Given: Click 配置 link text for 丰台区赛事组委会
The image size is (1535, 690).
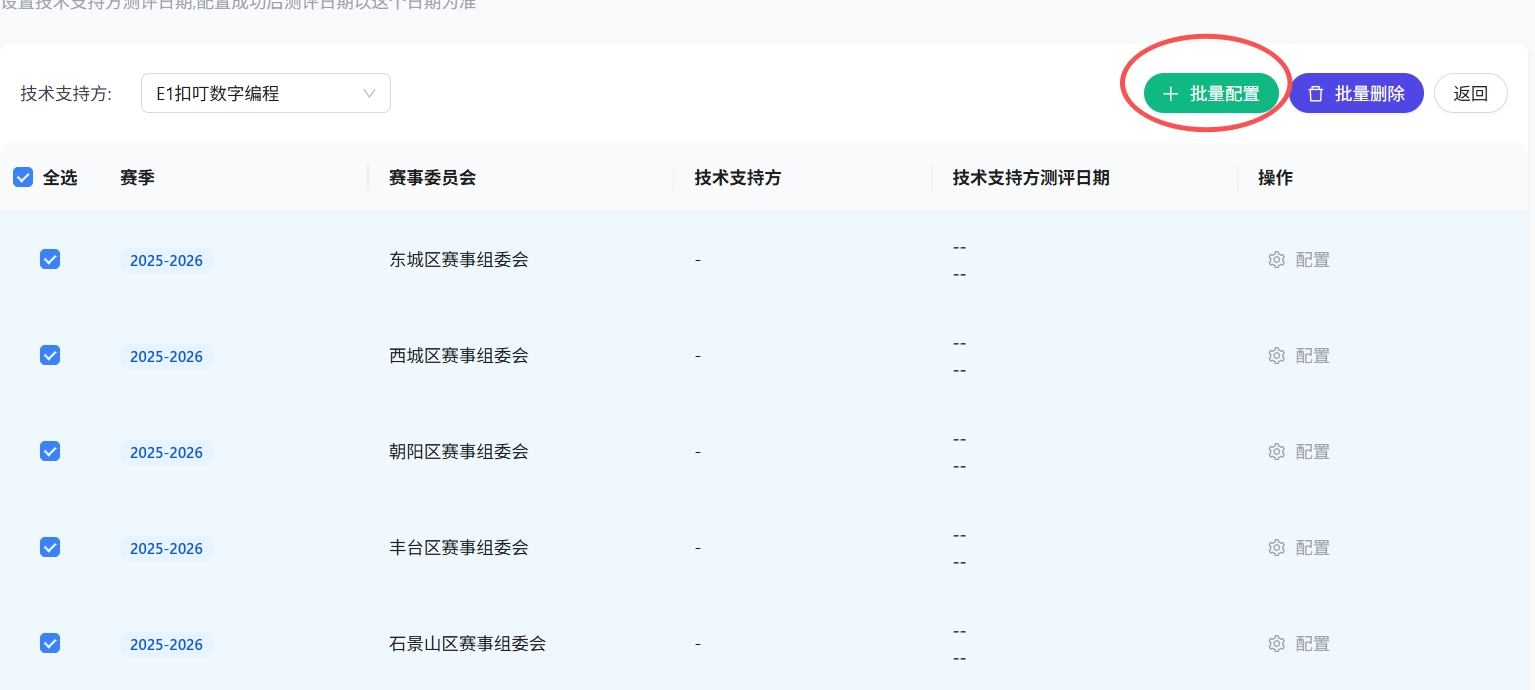Looking at the screenshot, I should [1312, 548].
